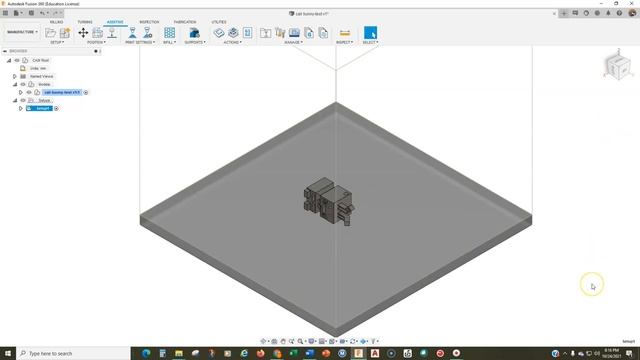Click the Infill grid icon
The image size is (640, 360).
(169, 33)
